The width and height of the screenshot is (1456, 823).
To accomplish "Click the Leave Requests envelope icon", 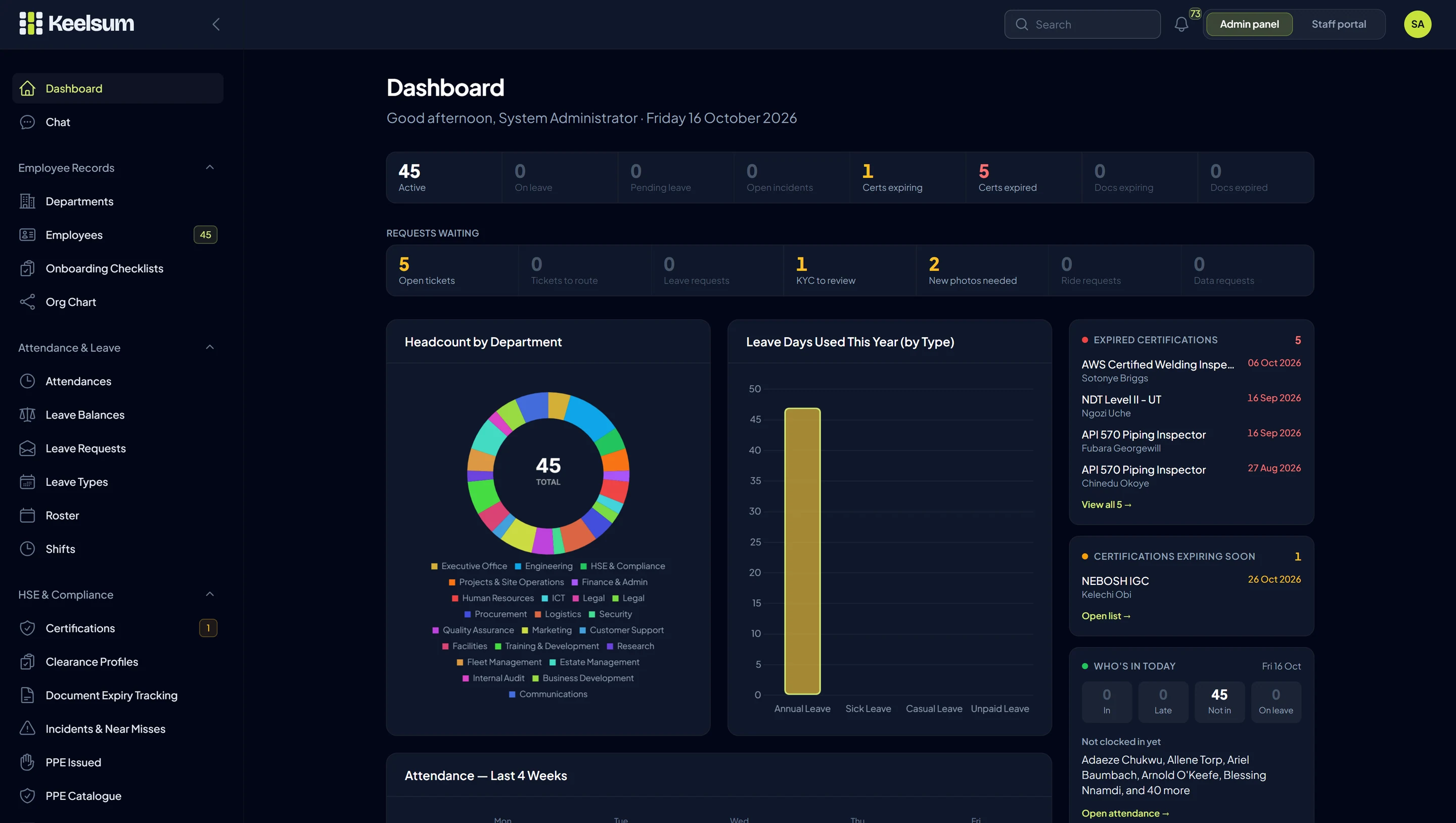I will pyautogui.click(x=27, y=448).
